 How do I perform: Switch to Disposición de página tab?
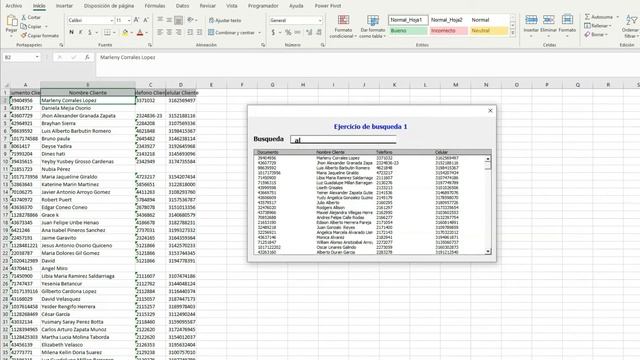click(x=109, y=6)
